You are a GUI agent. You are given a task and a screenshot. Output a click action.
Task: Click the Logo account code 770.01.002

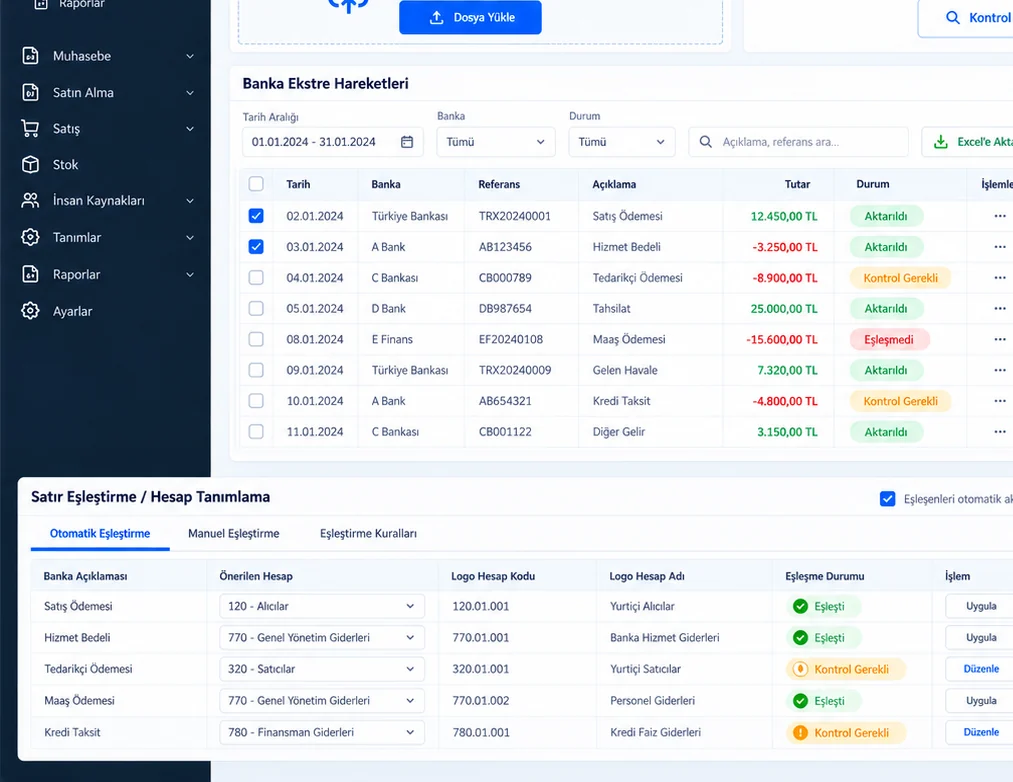481,701
